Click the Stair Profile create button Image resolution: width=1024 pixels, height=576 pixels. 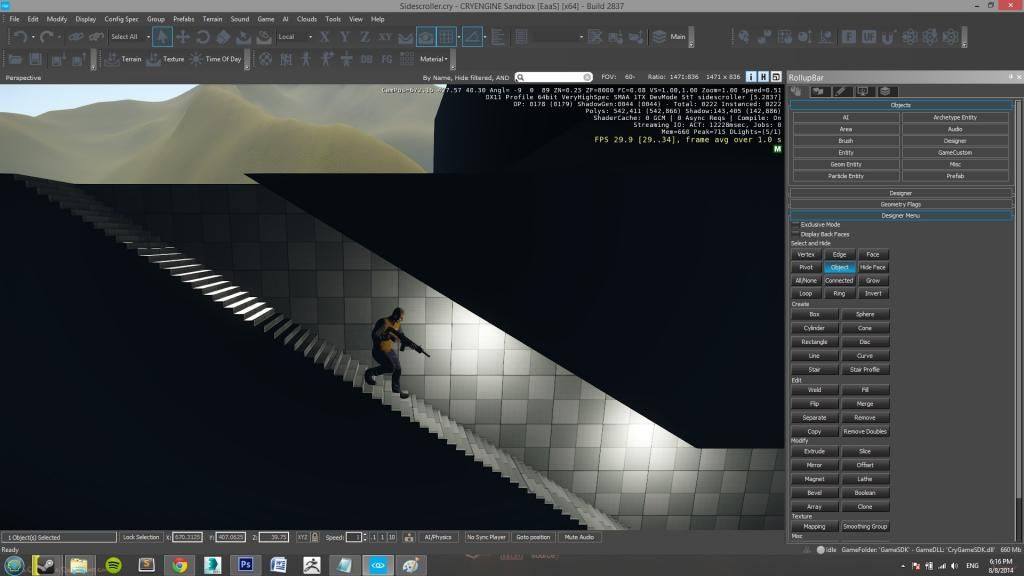(x=864, y=369)
